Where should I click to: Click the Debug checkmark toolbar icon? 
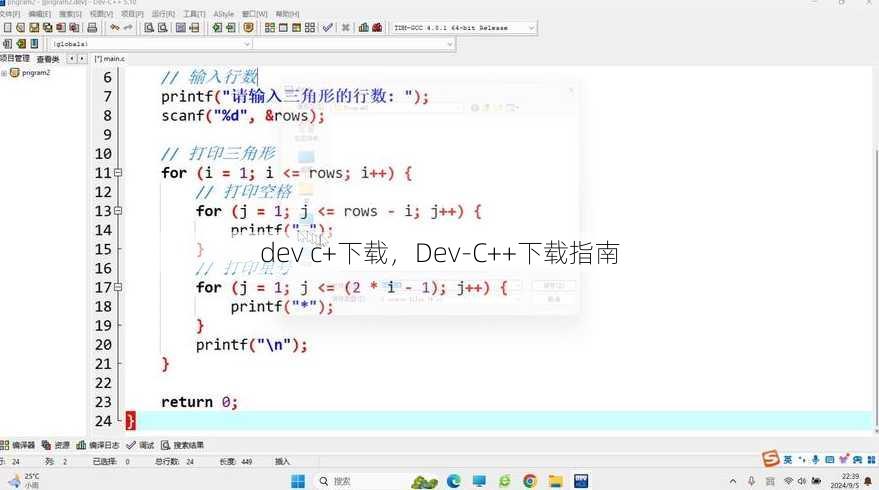coord(328,27)
